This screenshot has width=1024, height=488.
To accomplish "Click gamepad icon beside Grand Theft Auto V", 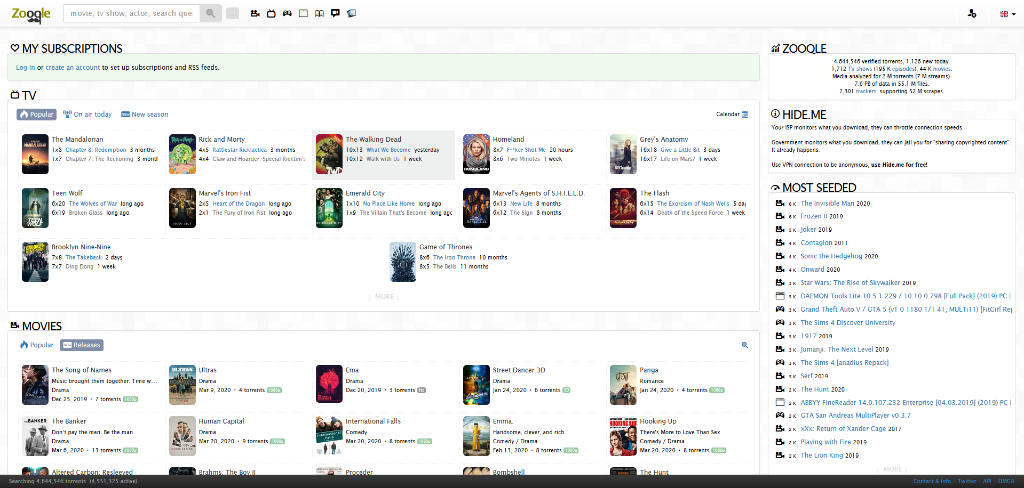I will point(779,309).
